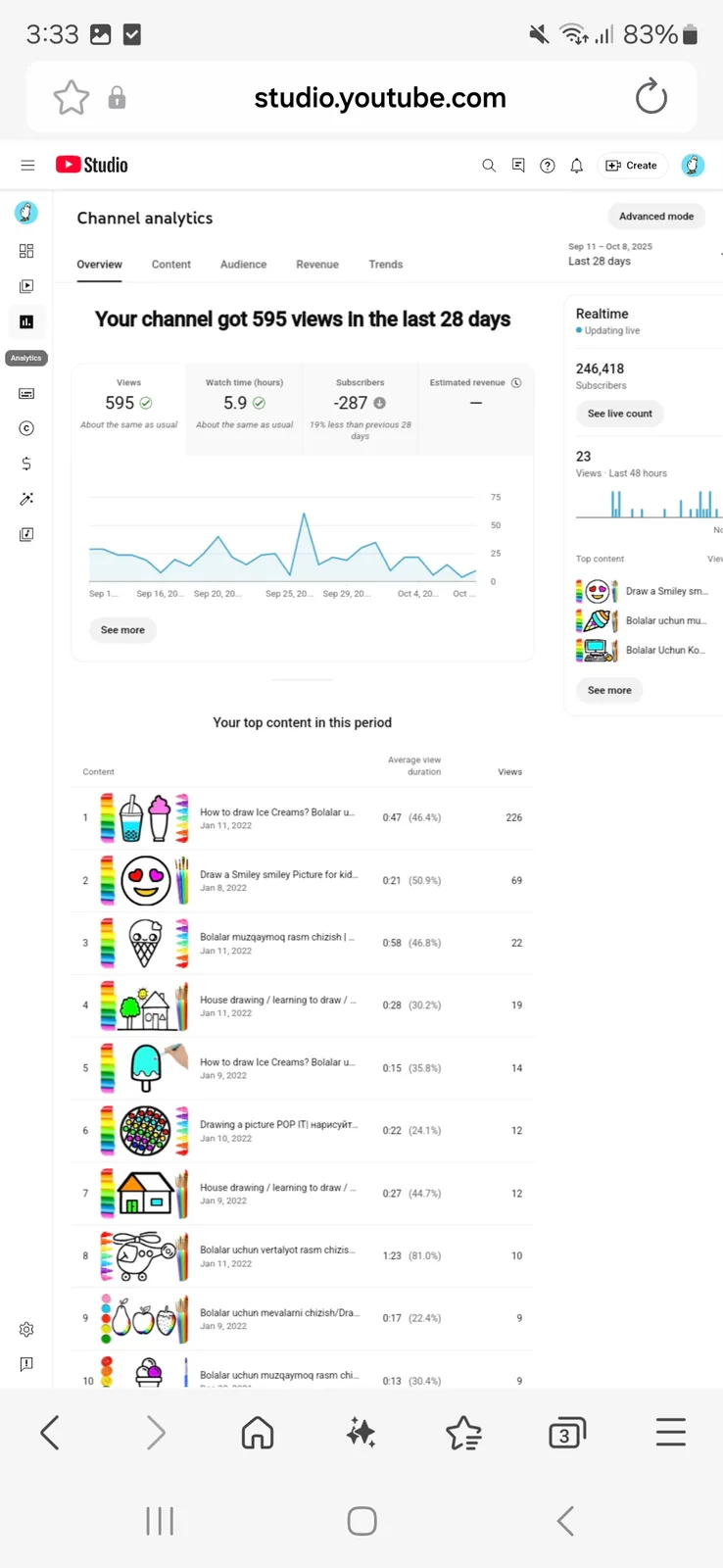Open the Last 28 days date range dropdown
Image resolution: width=723 pixels, height=1568 pixels.
click(644, 254)
